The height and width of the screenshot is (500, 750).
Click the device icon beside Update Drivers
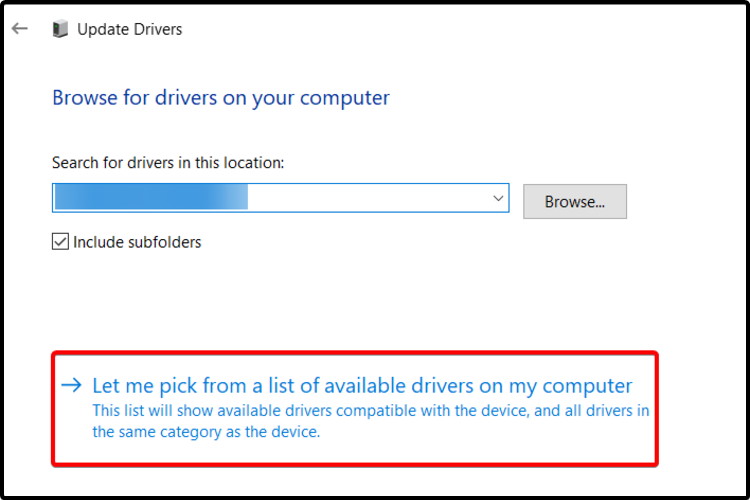click(60, 29)
